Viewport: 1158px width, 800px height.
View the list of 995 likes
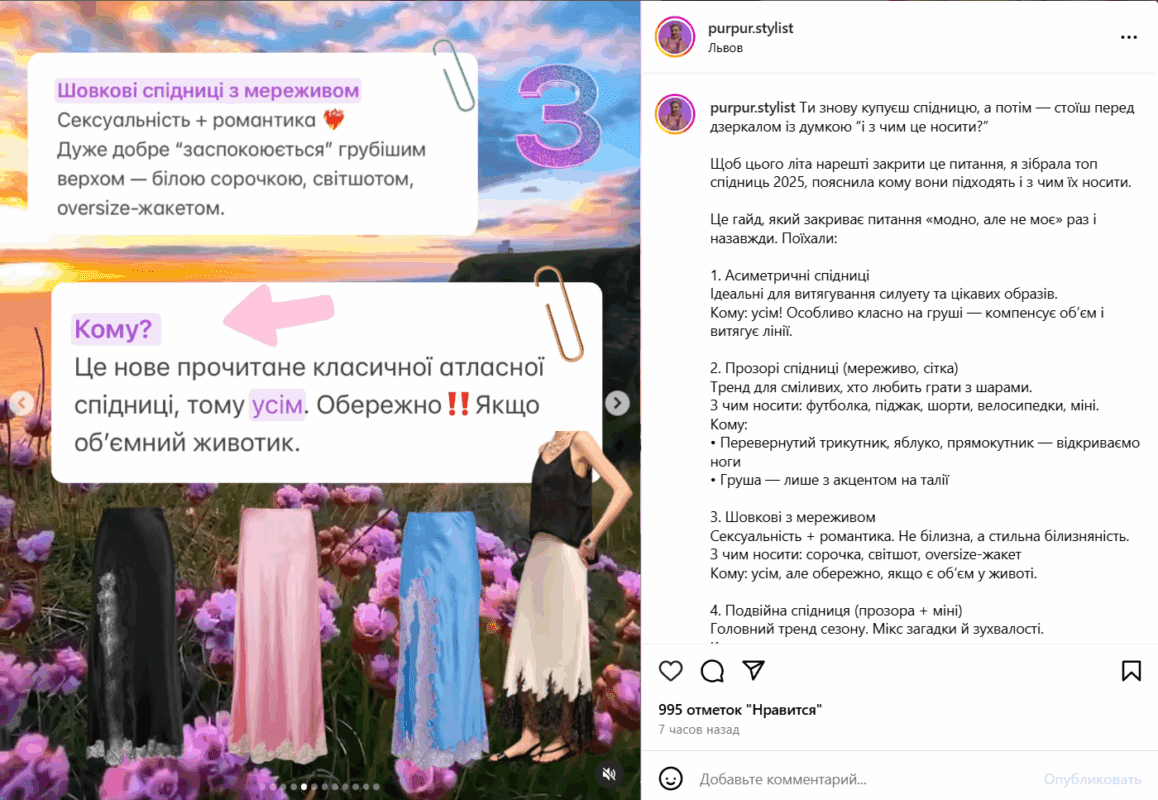click(x=740, y=710)
